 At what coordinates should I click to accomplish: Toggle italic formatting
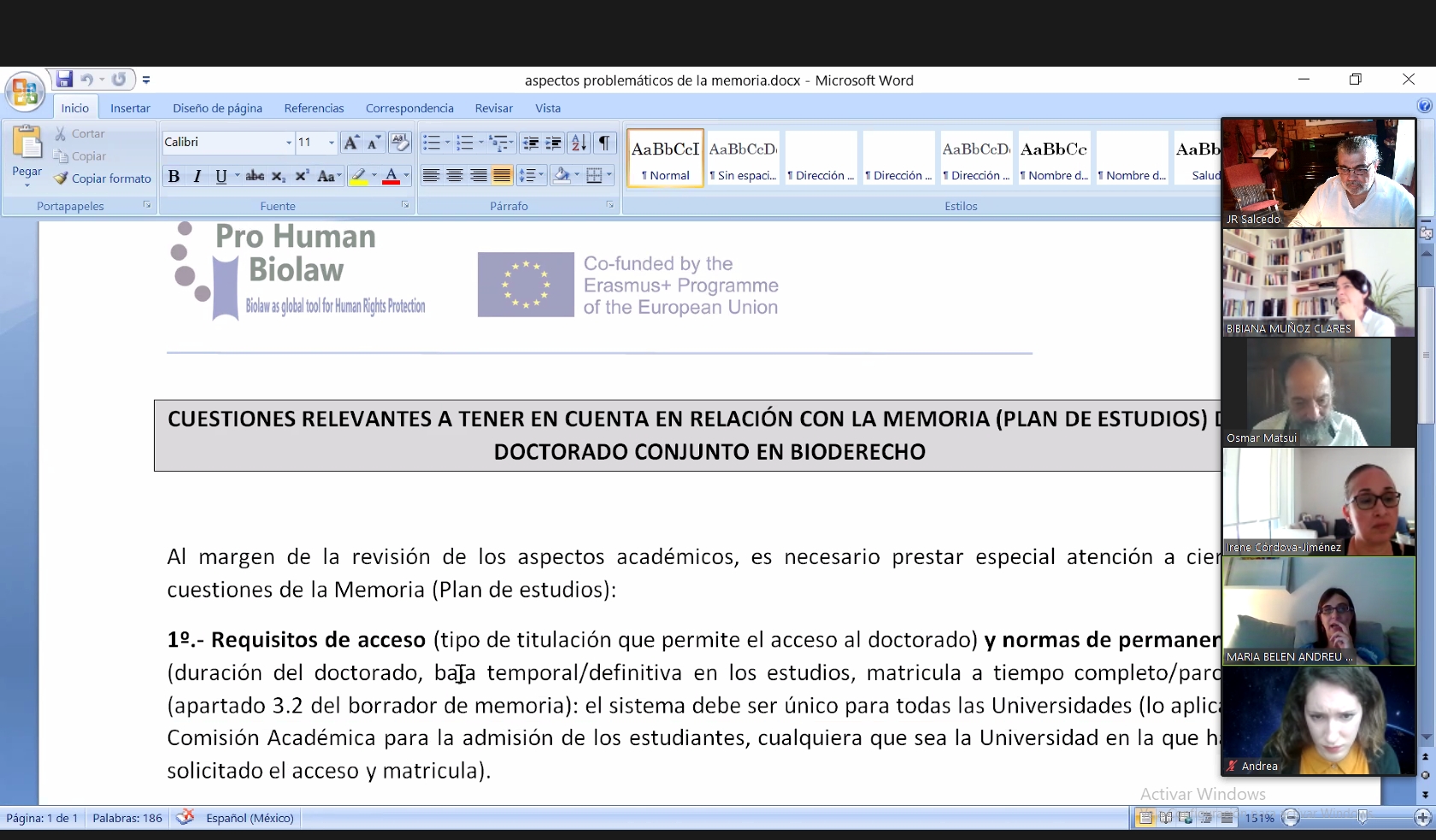[x=197, y=176]
